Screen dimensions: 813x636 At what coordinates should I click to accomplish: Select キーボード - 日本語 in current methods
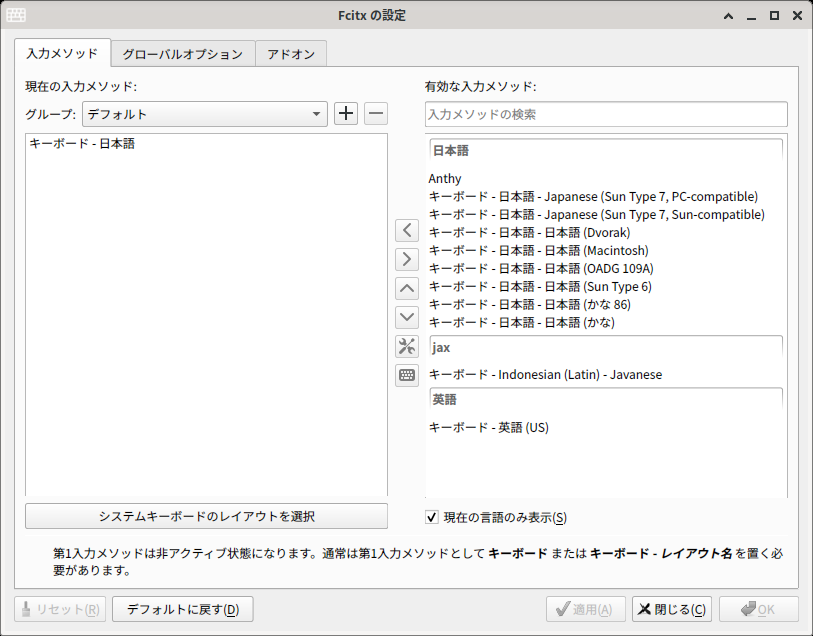click(206, 144)
